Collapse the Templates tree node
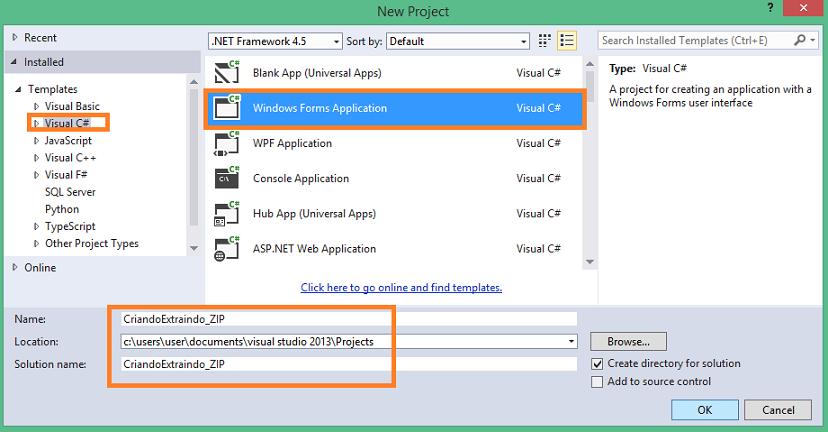 coord(18,89)
